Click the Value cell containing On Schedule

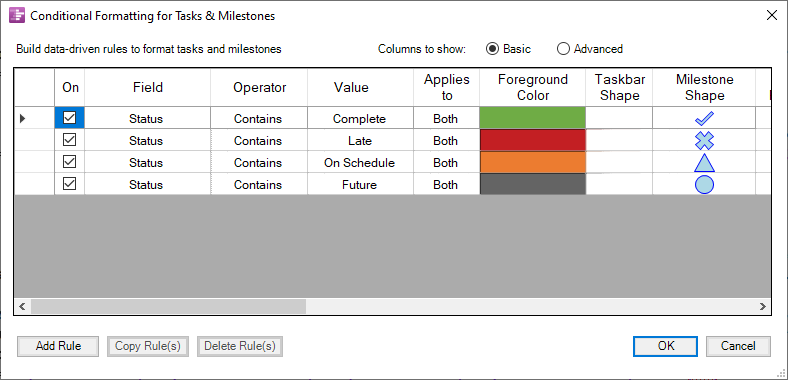(360, 163)
